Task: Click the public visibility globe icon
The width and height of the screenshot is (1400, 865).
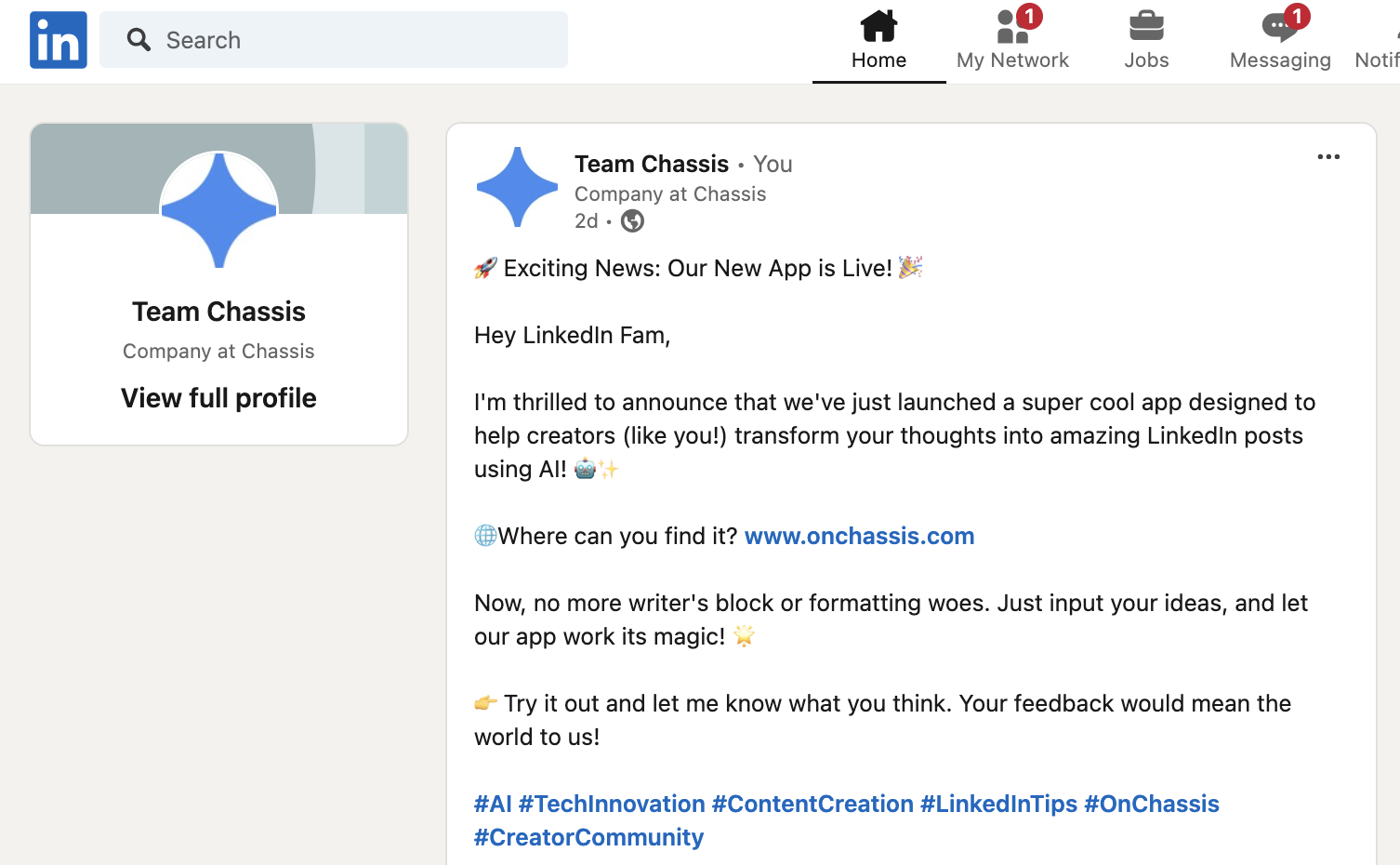Action: [x=632, y=221]
